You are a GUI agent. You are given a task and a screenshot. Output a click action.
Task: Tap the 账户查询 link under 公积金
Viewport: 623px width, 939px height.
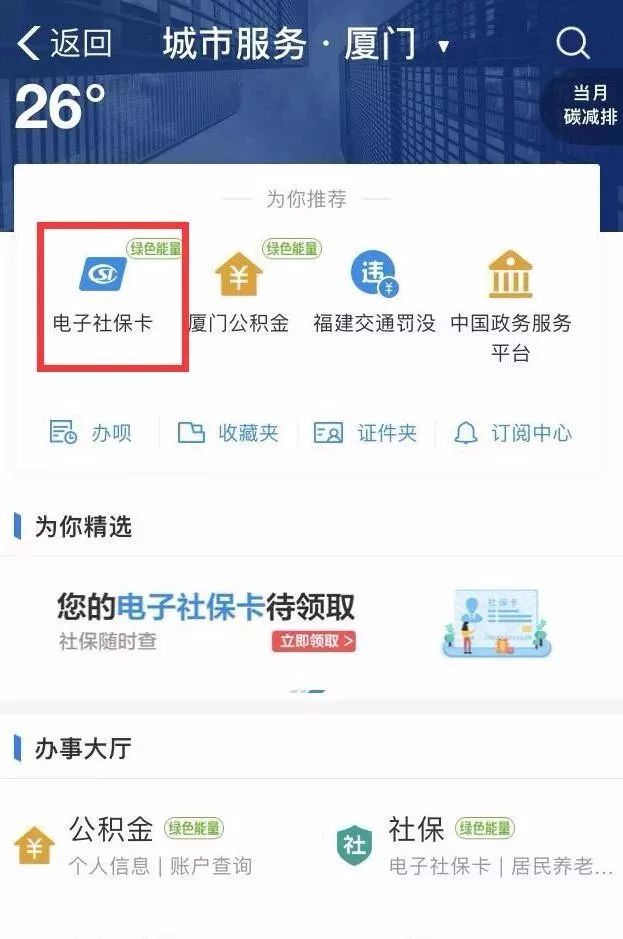pos(211,866)
